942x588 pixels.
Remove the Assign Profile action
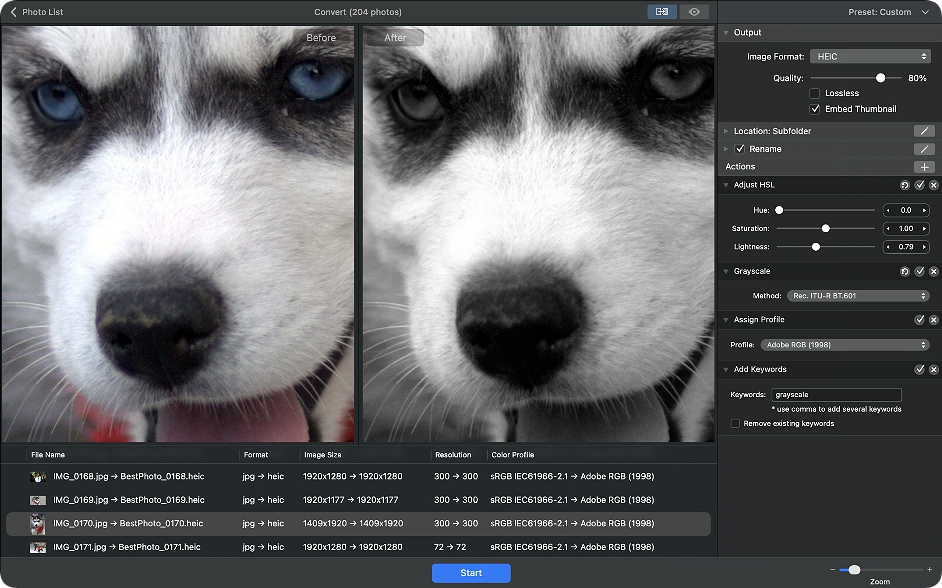pyautogui.click(x=934, y=320)
